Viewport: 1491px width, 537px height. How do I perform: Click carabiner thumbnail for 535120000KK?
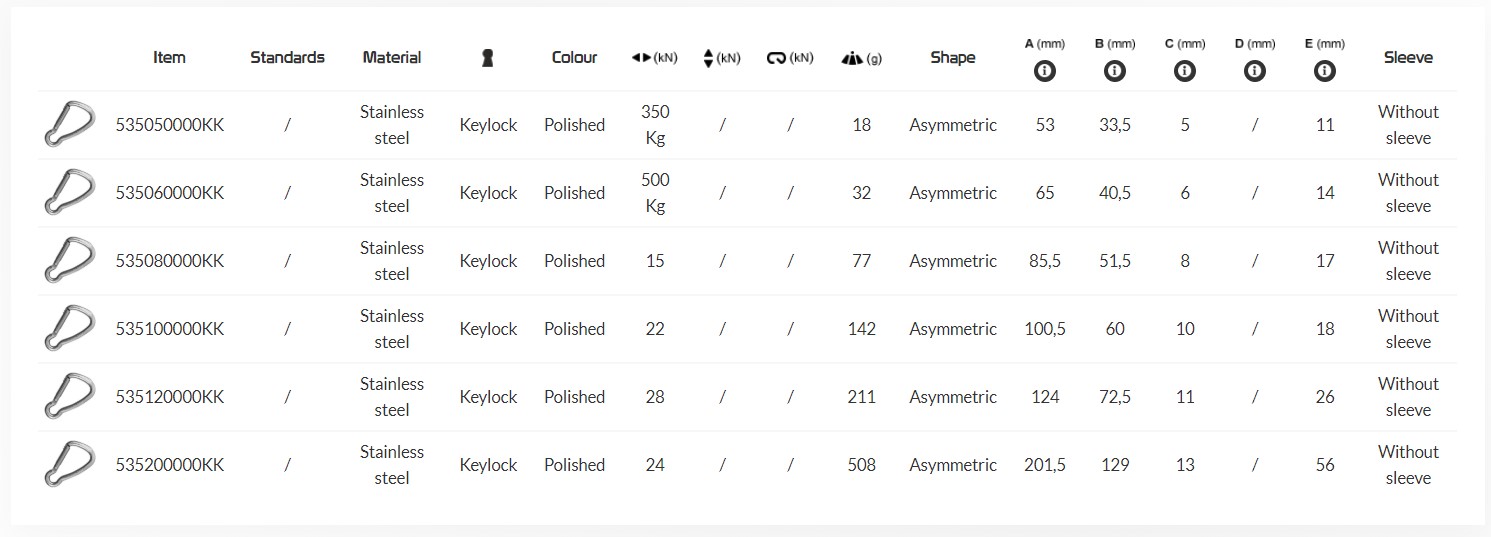[69, 397]
